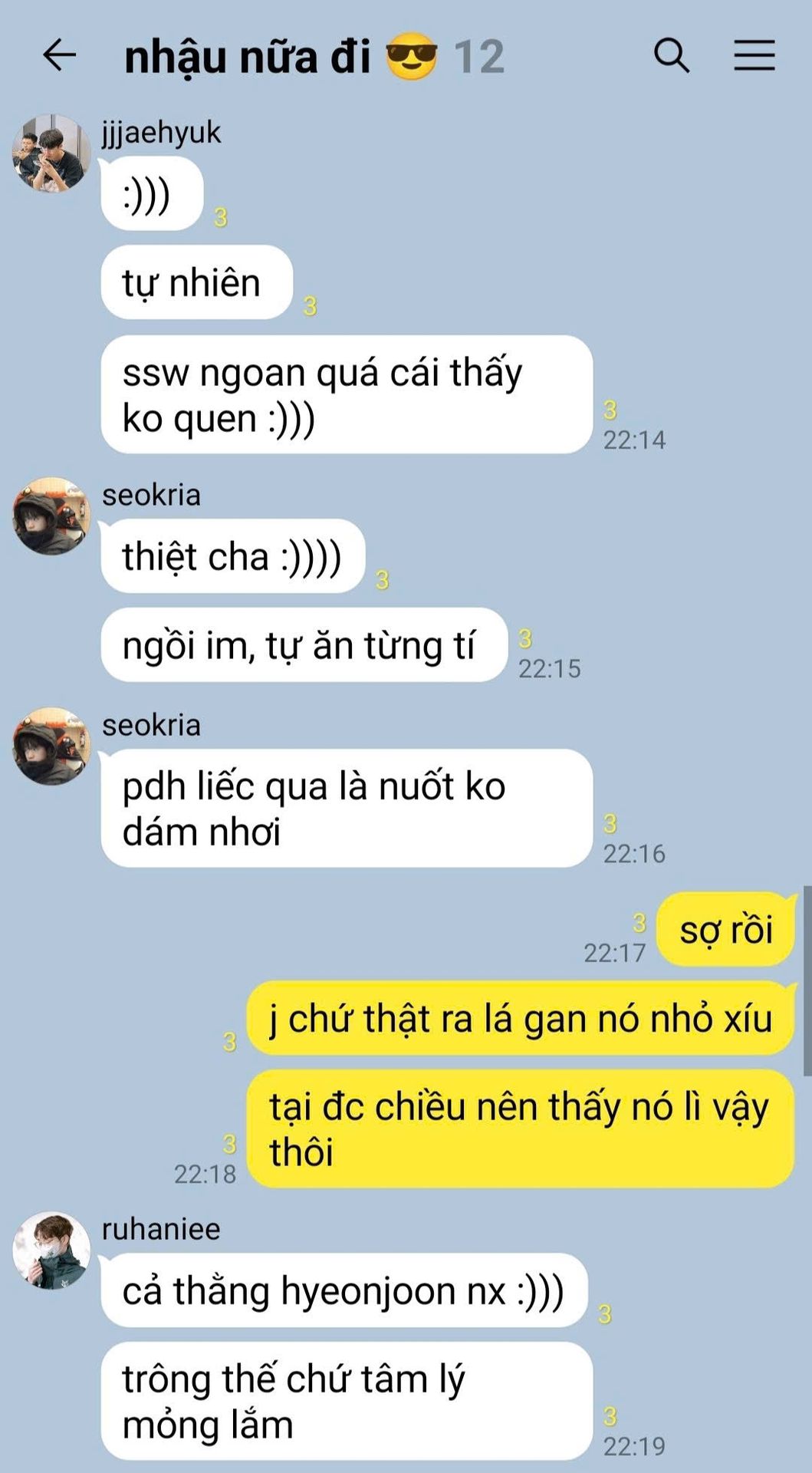
Task: Select the 'thiệt cha :))))' message
Action: [233, 556]
